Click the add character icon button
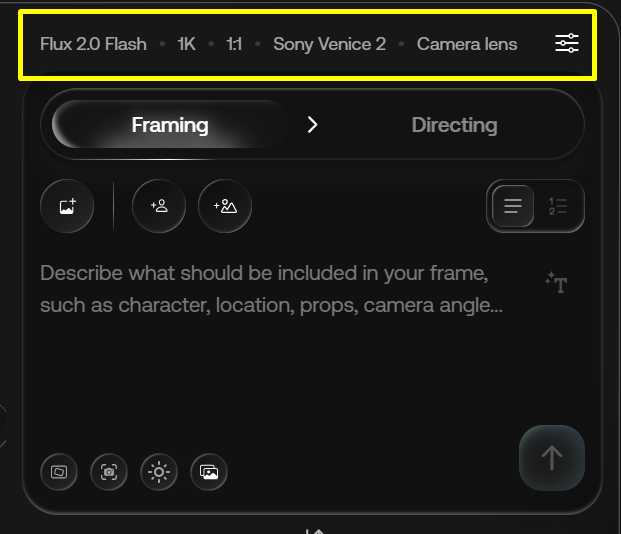Screen dimensions: 621x534 point(159,206)
